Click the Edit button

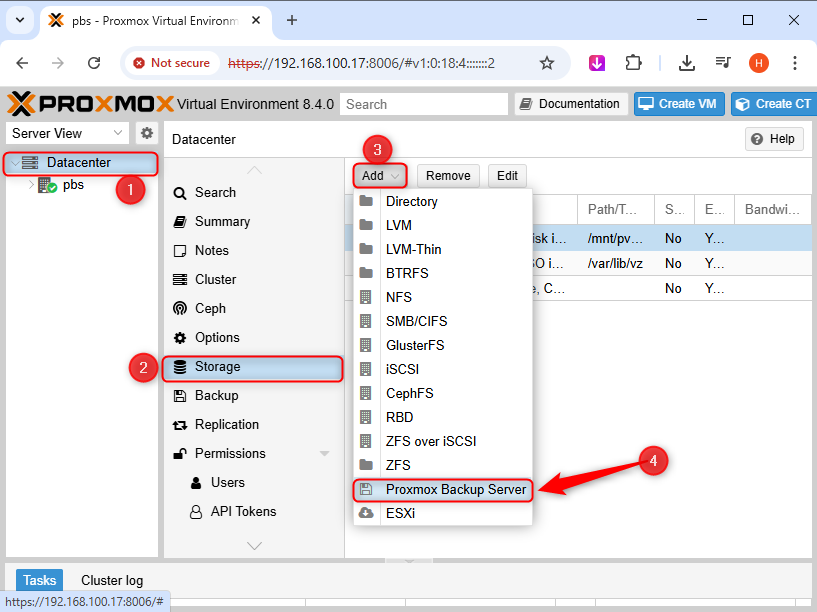pyautogui.click(x=507, y=176)
